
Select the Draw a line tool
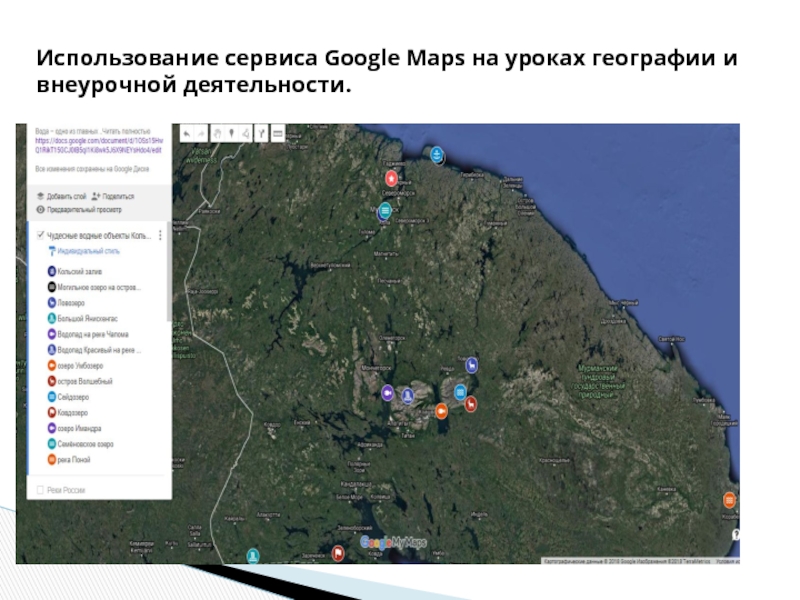click(246, 132)
